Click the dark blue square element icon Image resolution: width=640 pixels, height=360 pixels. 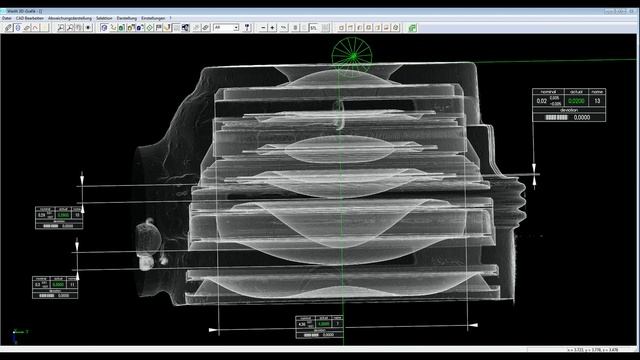coord(140,28)
